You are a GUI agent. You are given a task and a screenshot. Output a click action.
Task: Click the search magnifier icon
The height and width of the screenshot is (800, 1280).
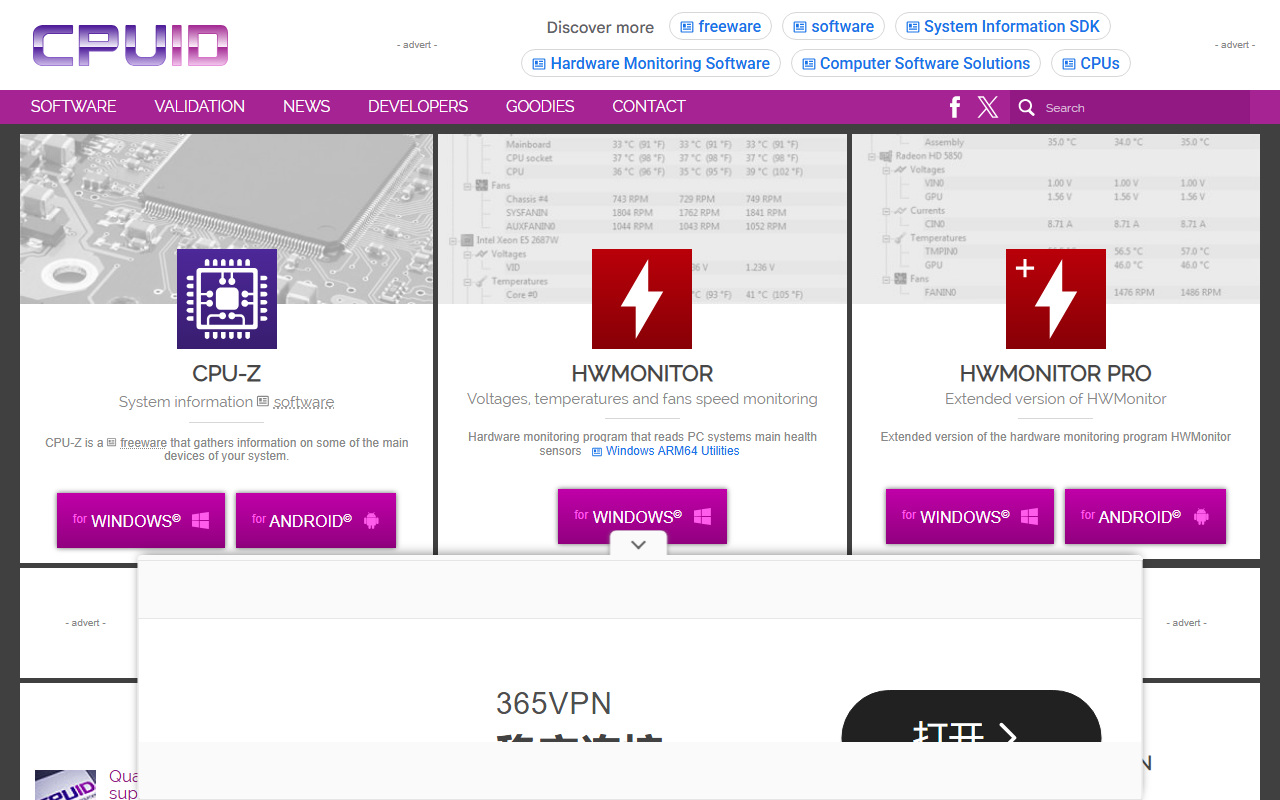tap(1026, 107)
